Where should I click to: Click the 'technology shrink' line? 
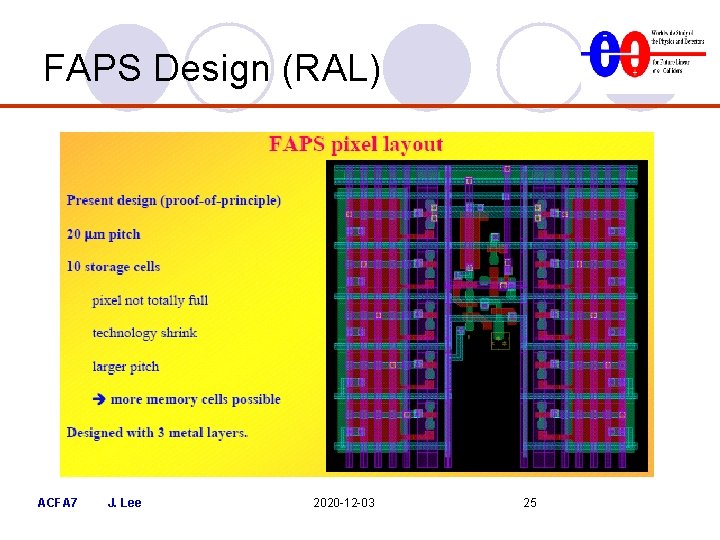coord(145,333)
